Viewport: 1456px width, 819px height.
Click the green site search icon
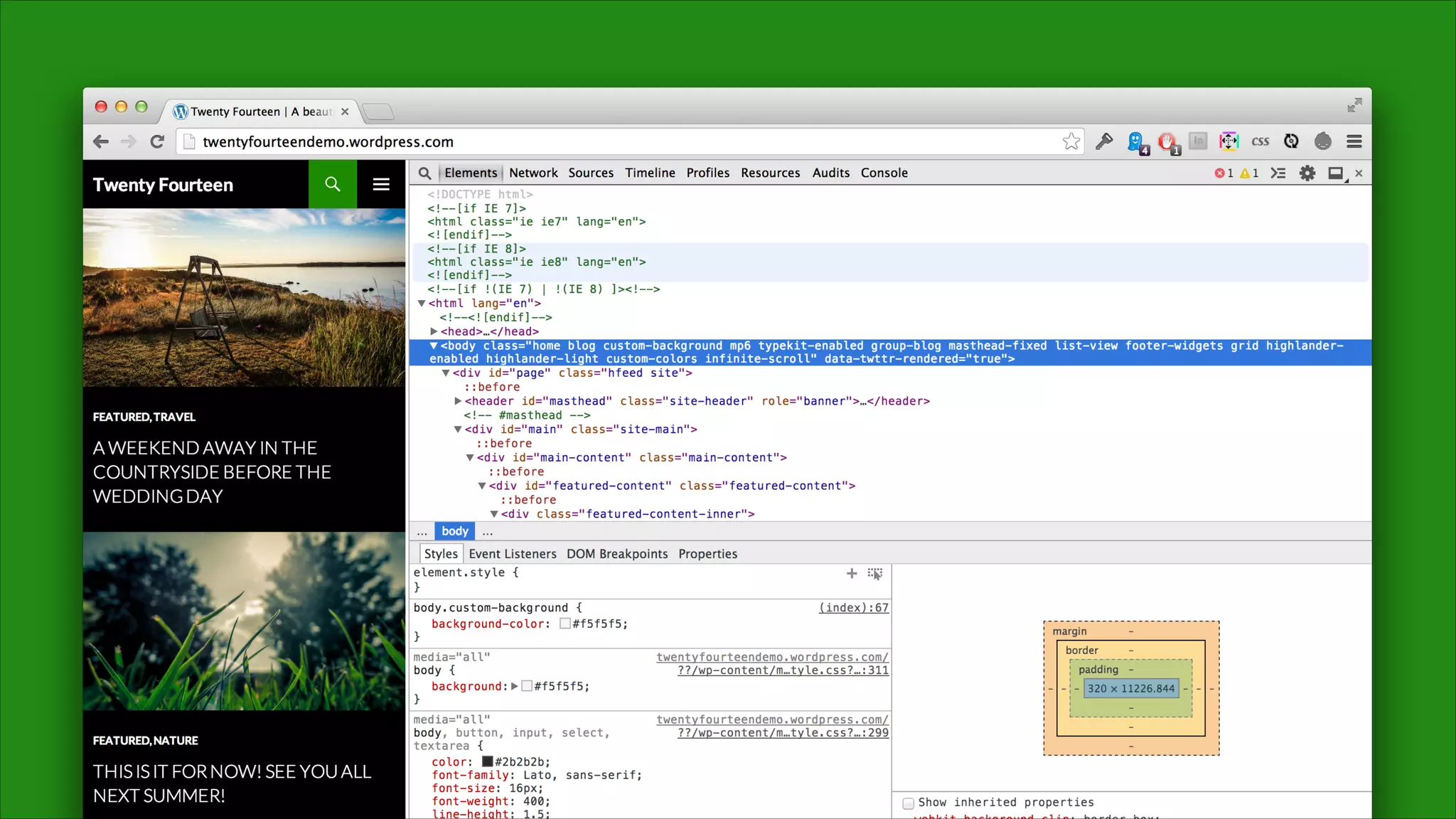[x=332, y=184]
